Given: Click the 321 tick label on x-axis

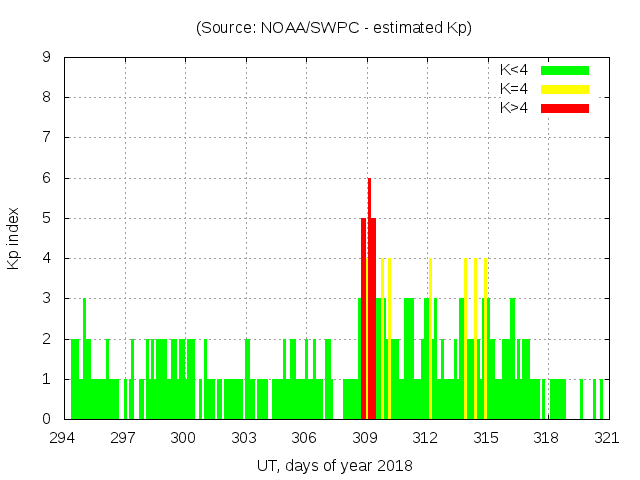Looking at the screenshot, I should point(606,438).
